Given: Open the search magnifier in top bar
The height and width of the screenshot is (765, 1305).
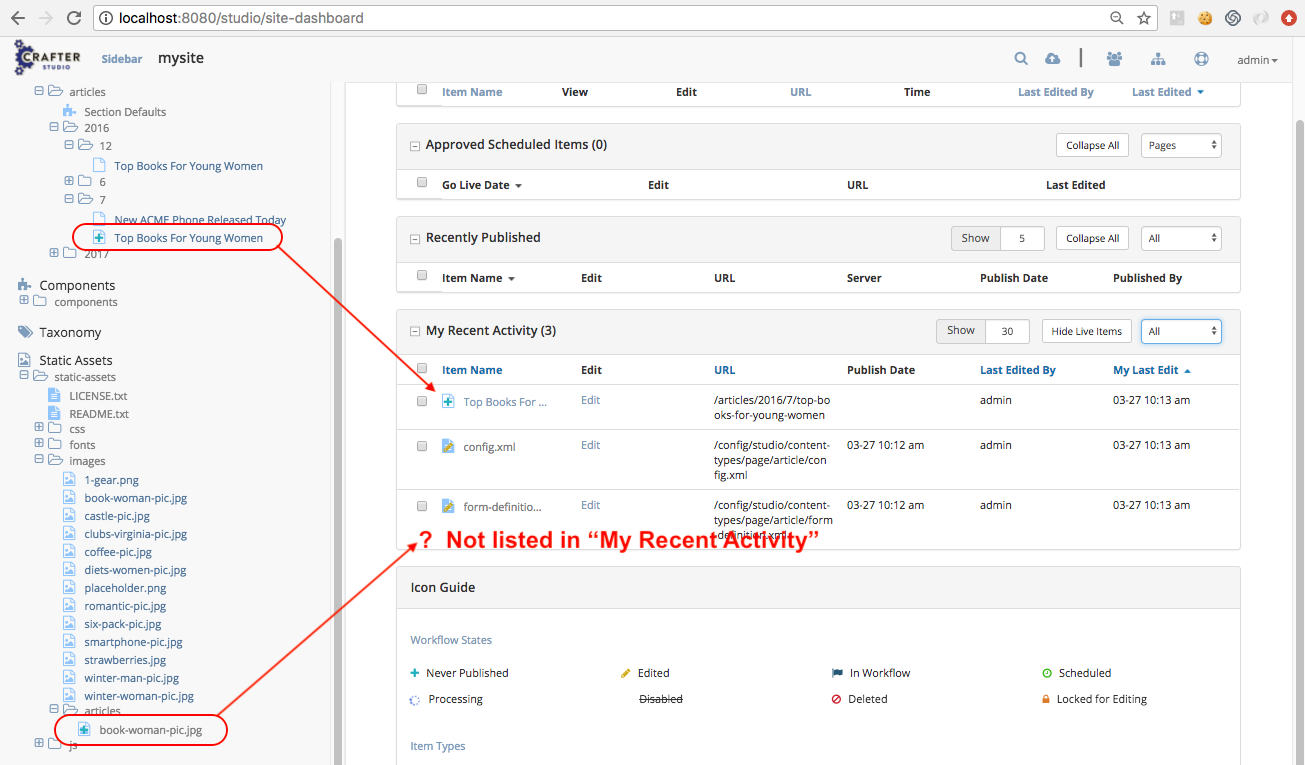Looking at the screenshot, I should 1021,59.
